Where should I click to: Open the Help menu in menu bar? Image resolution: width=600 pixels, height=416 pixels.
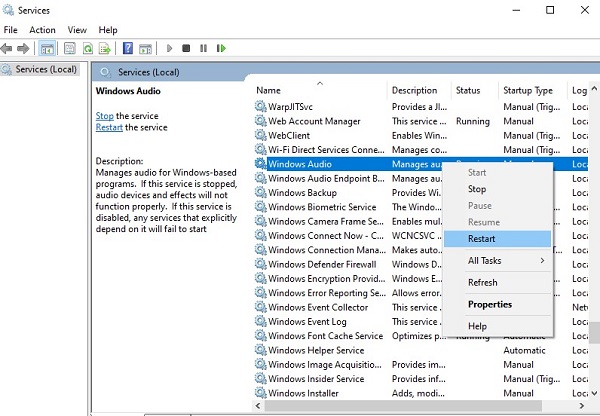coord(108,30)
